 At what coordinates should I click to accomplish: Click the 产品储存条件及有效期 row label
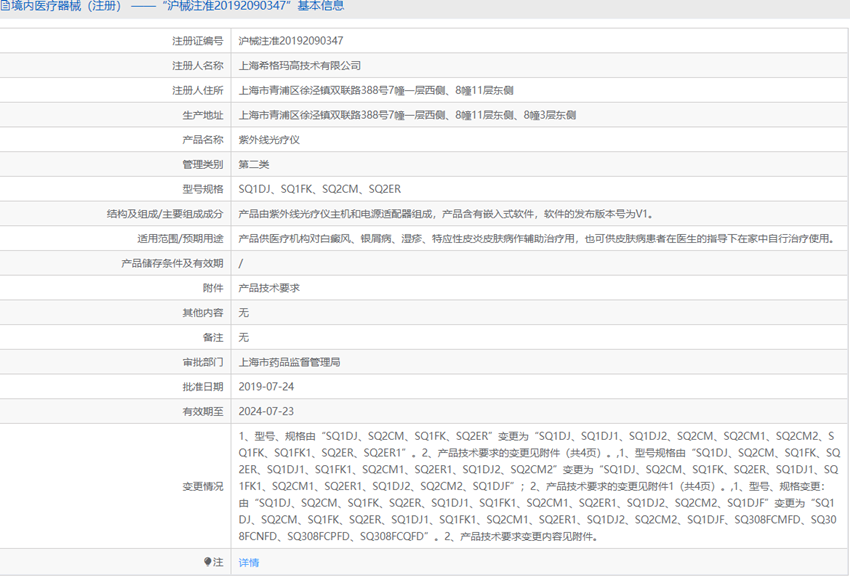(x=172, y=263)
